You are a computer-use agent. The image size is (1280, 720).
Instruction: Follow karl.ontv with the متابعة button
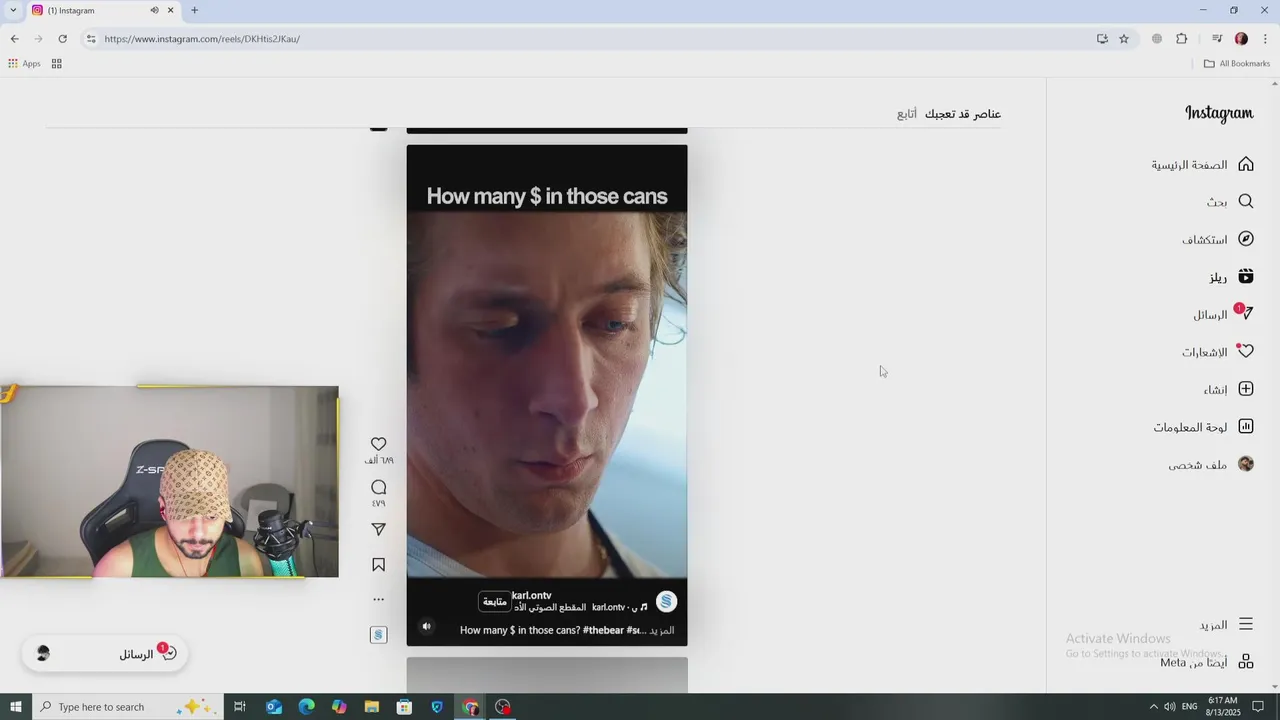[494, 602]
